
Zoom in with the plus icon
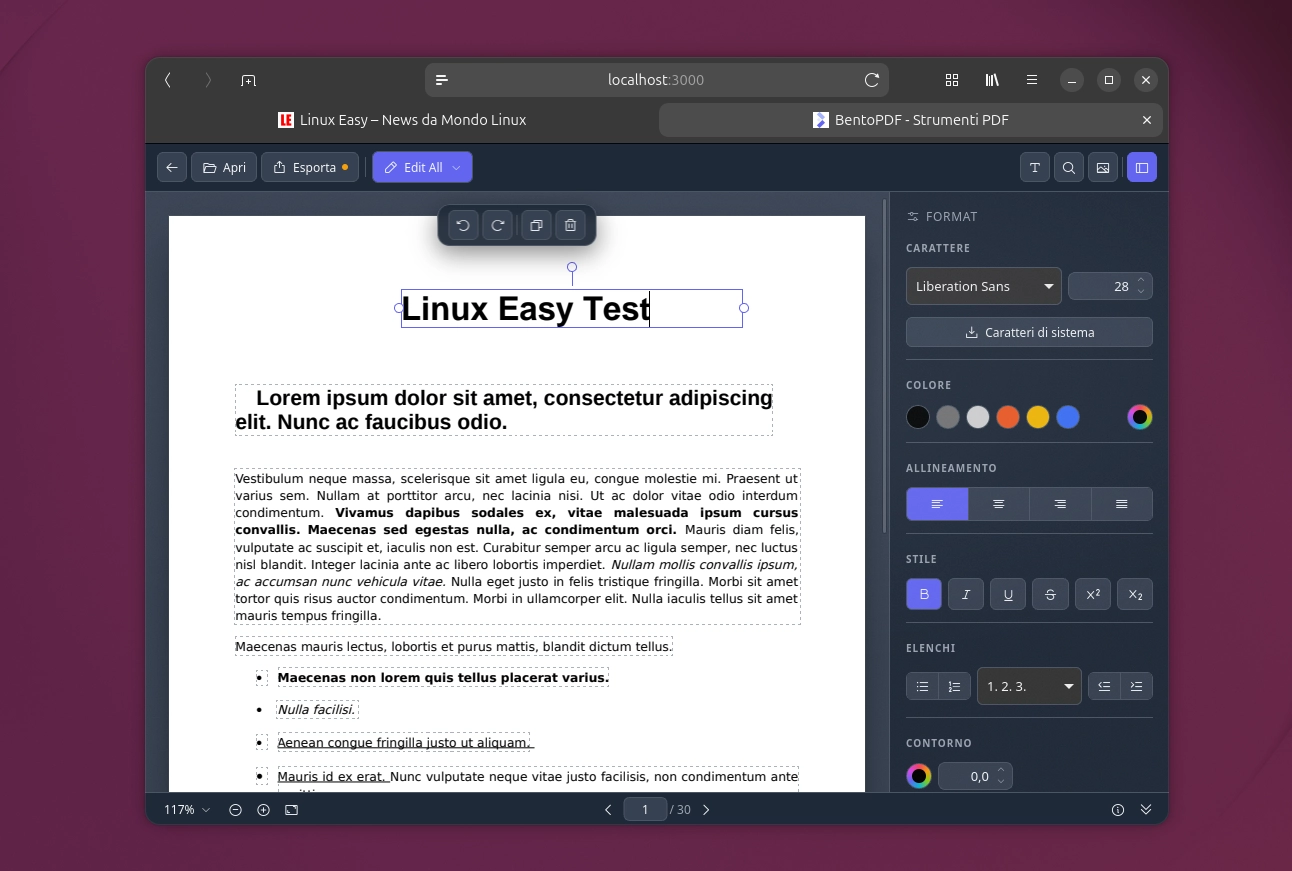tap(263, 809)
